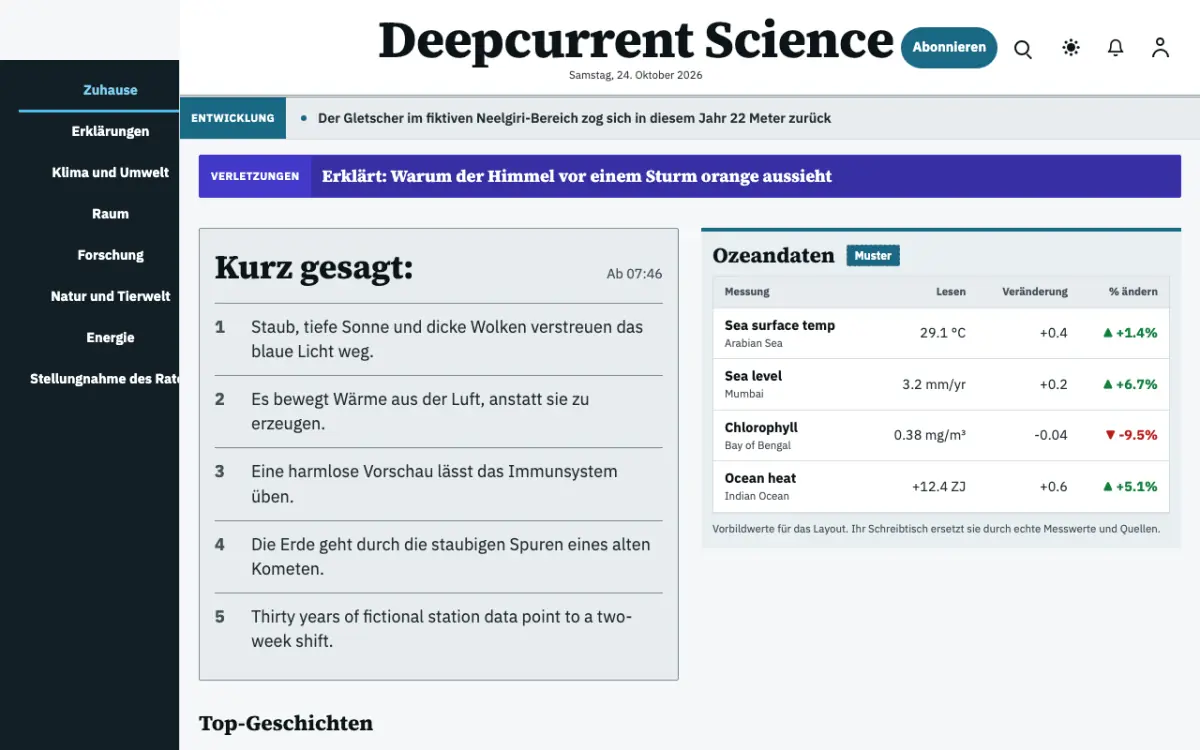Open Erklärungen in the sidebar
Screen dimensions: 1200x750
click(110, 131)
